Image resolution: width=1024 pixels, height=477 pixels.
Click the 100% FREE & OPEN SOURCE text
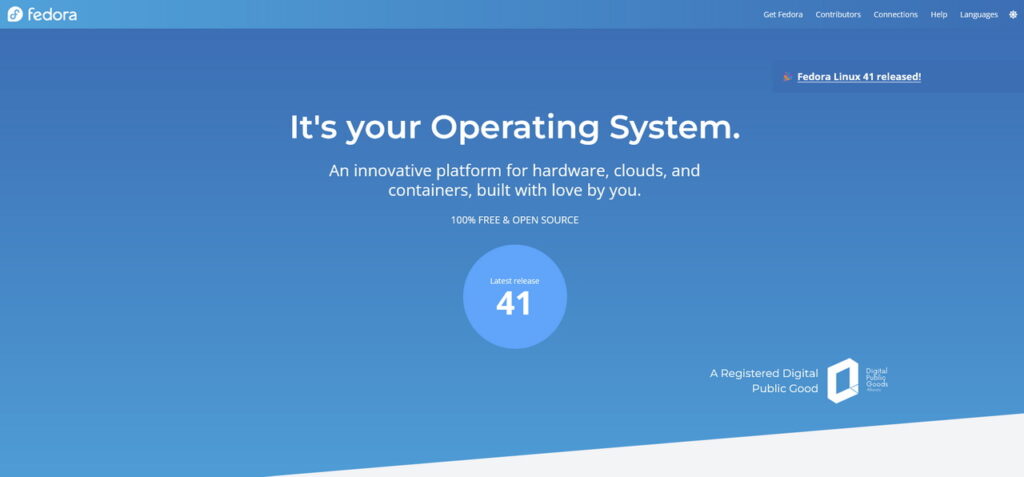coord(515,220)
